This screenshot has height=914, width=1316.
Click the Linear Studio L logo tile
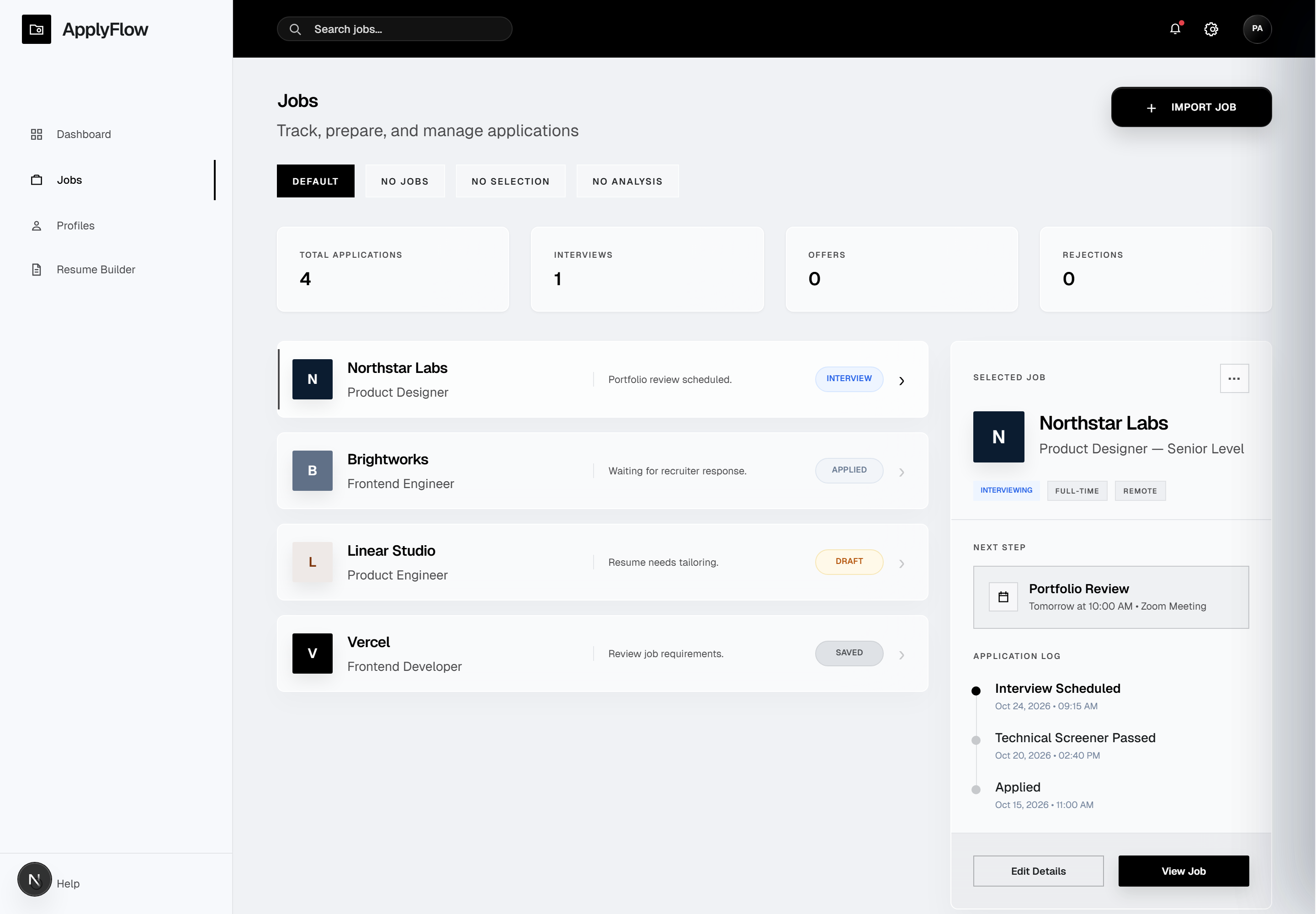click(312, 562)
